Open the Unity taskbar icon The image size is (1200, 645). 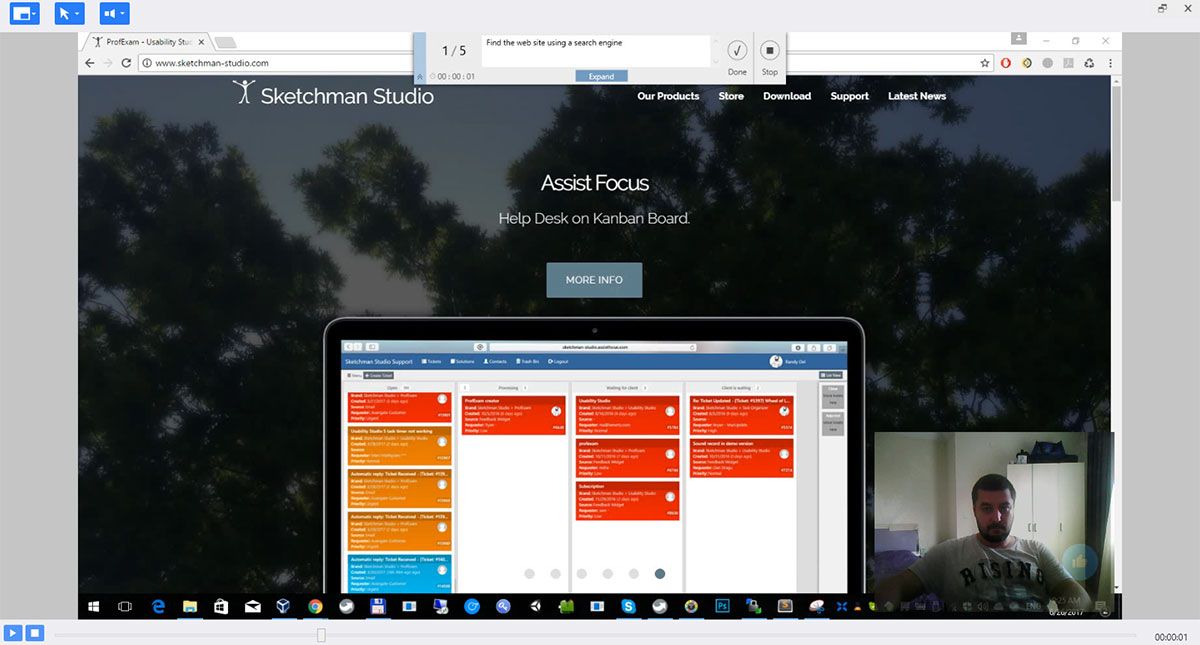[x=535, y=606]
